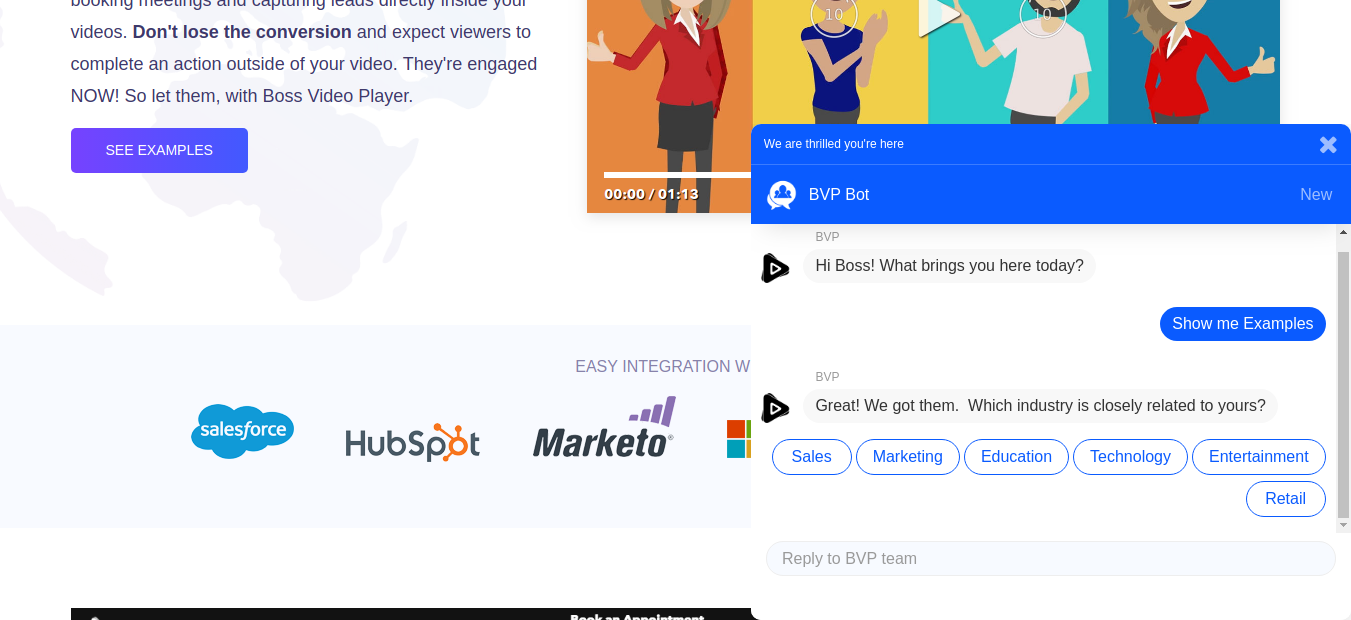The height and width of the screenshot is (620, 1351).
Task: Click the video progress bar
Action: click(x=678, y=175)
